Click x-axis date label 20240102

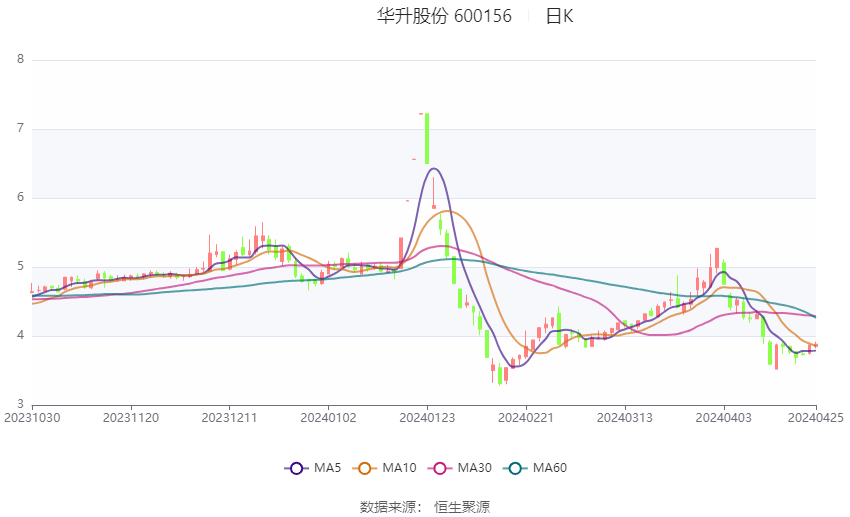[329, 418]
